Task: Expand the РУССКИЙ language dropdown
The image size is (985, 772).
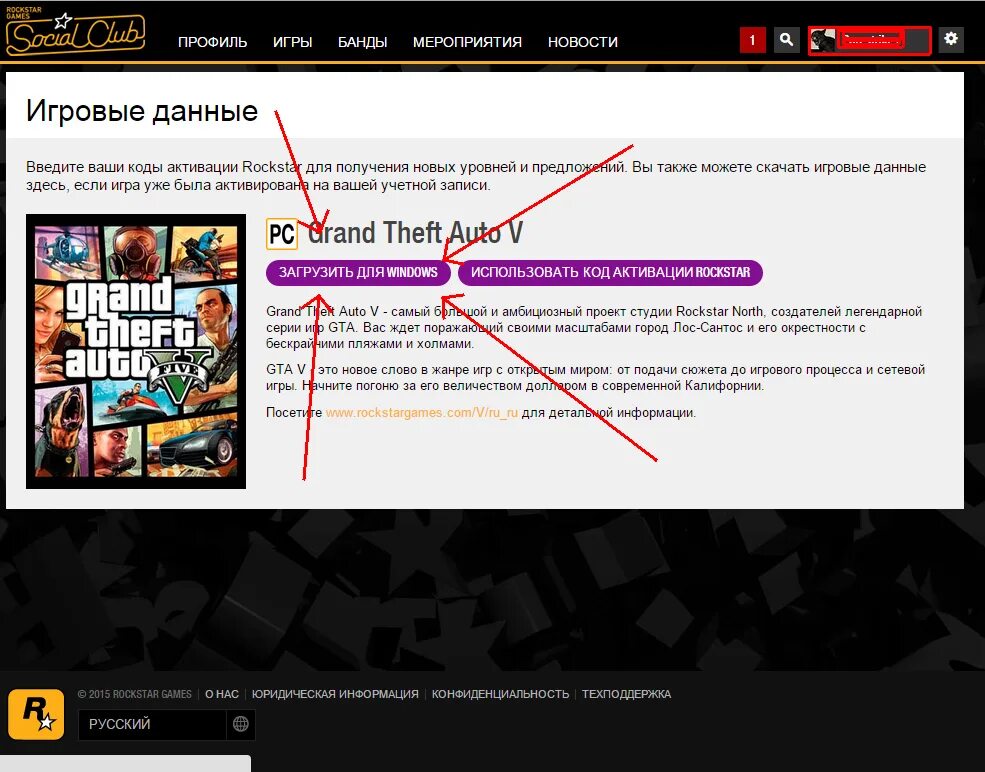Action: [166, 724]
